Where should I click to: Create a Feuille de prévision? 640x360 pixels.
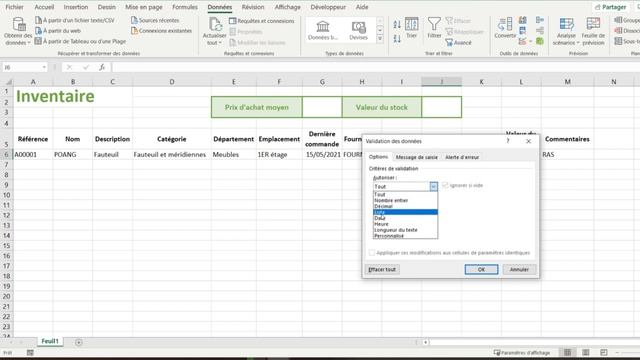tap(593, 31)
